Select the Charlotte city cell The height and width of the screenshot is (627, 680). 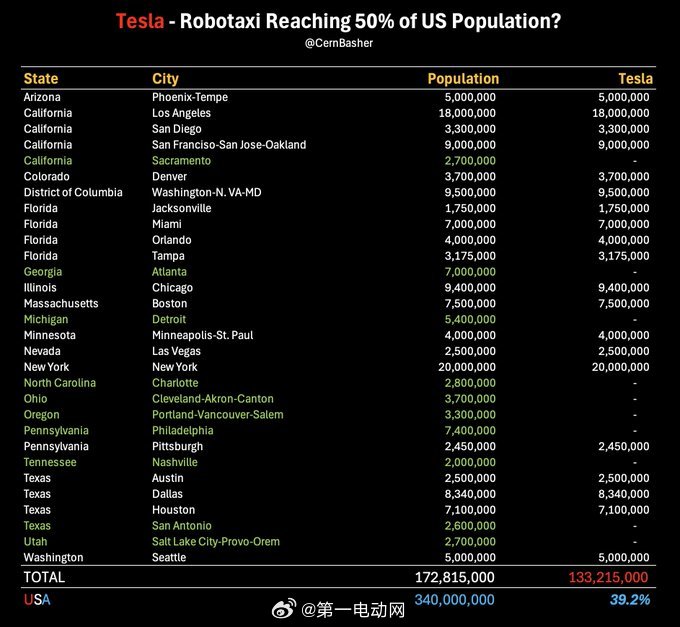(x=175, y=383)
